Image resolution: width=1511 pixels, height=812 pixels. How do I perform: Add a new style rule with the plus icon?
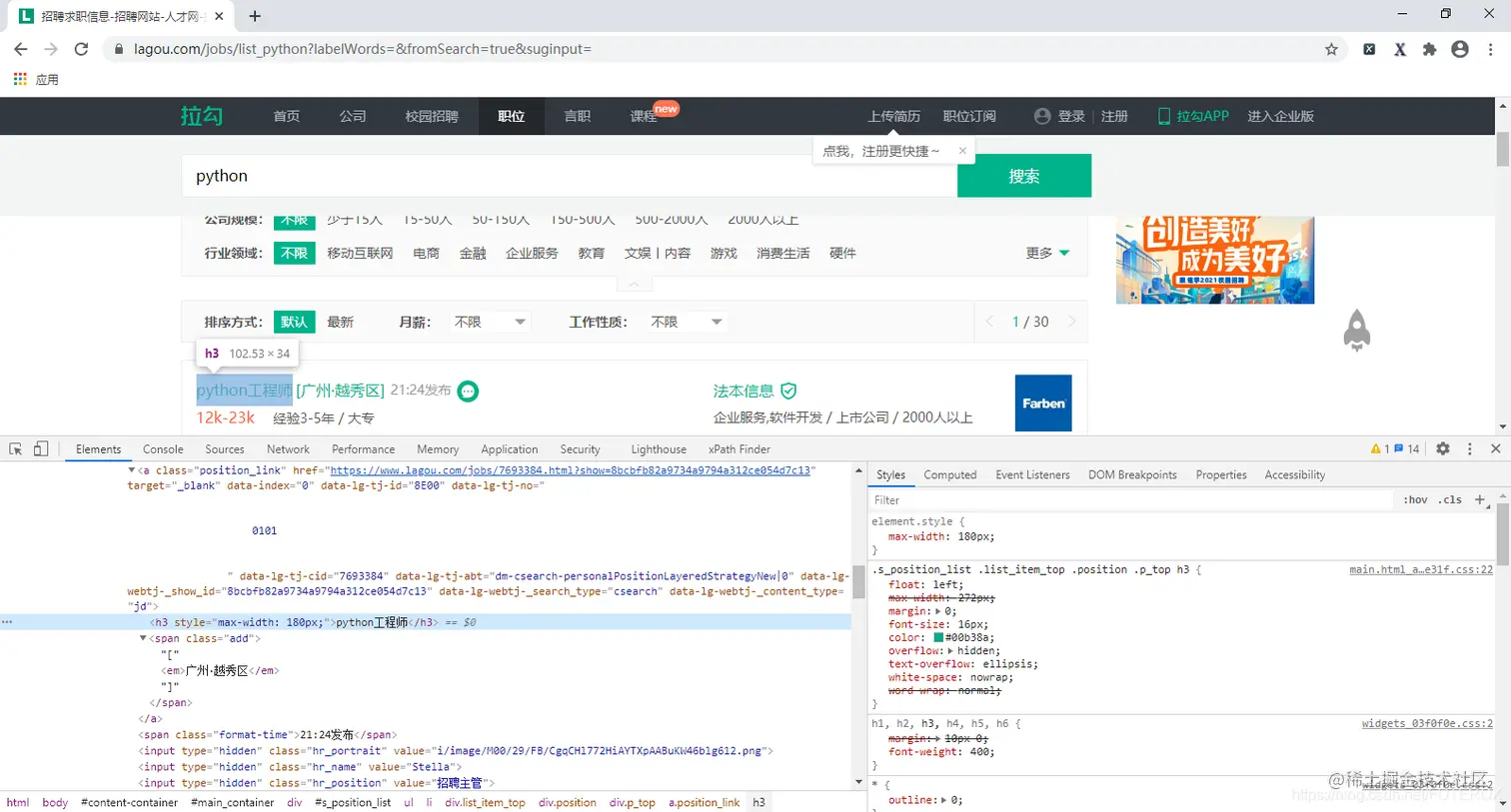click(1481, 499)
